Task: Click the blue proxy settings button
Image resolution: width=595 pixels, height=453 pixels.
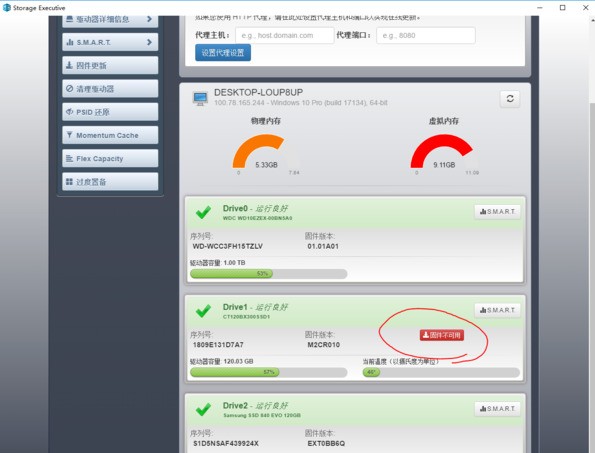Action: click(223, 53)
